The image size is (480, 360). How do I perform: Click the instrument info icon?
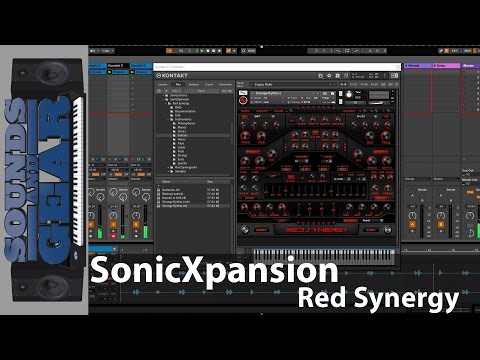click(x=332, y=94)
